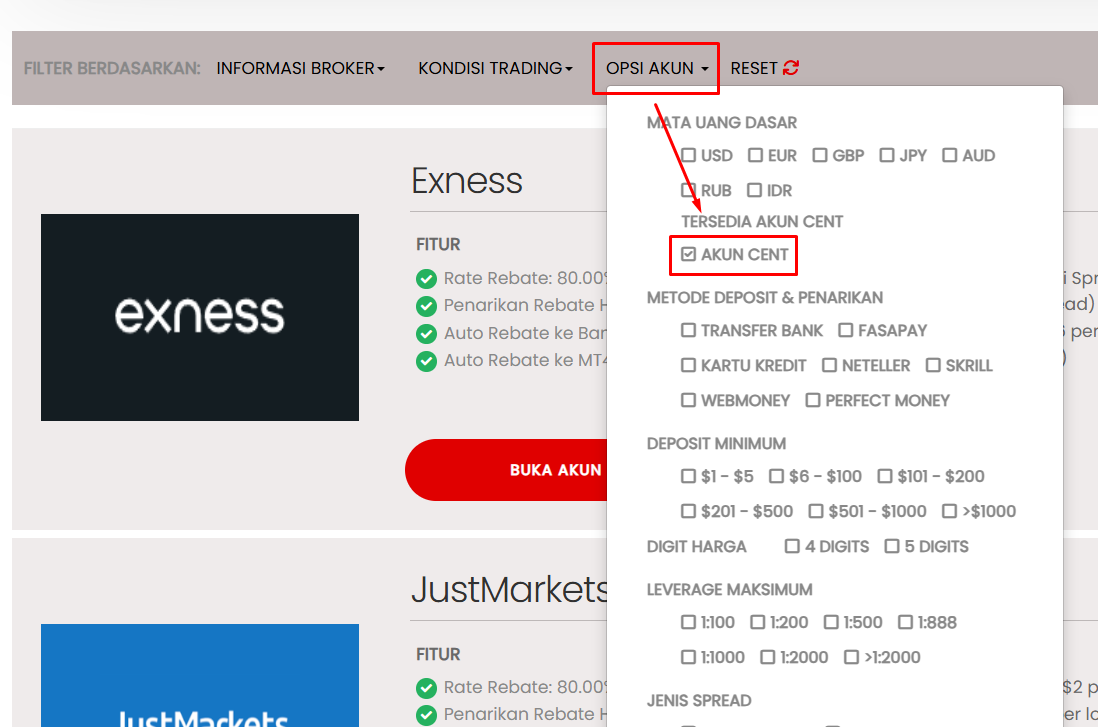Image resolution: width=1098 pixels, height=727 pixels.
Task: Tick the GBP currency checkbox
Action: tap(820, 155)
